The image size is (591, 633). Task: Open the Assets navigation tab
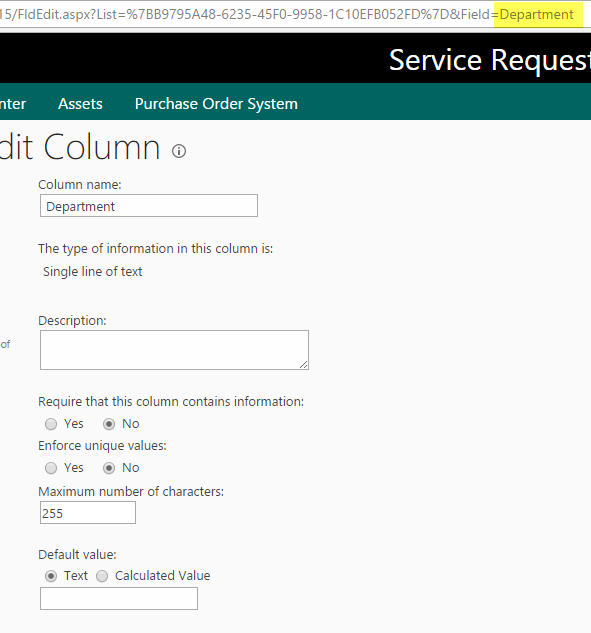[x=80, y=104]
